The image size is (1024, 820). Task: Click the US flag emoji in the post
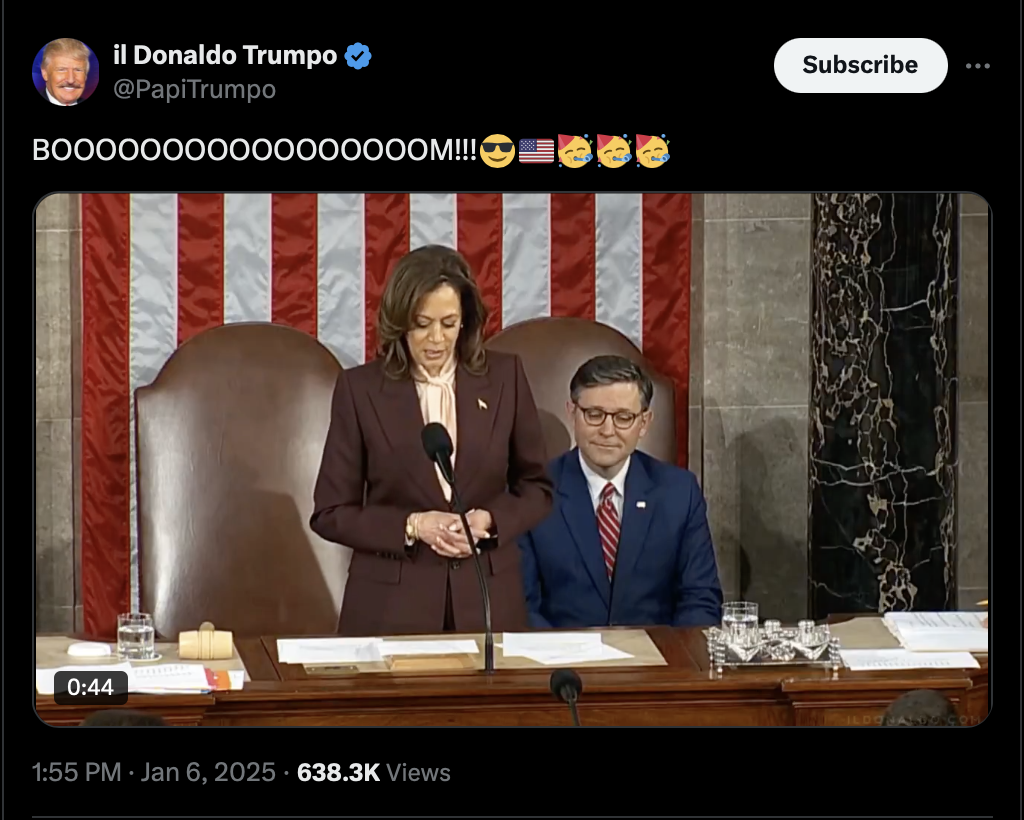pos(536,151)
